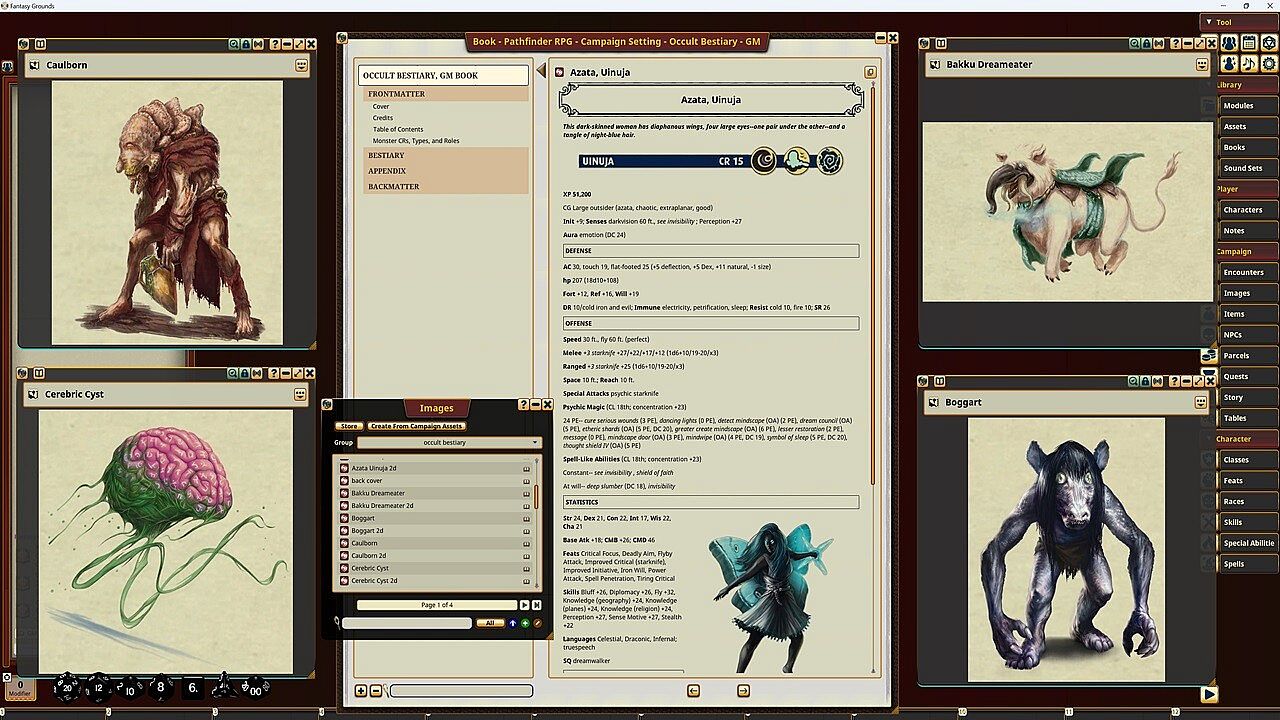1280x720 pixels.
Task: Click the minus zoom button under book index
Action: pos(376,691)
